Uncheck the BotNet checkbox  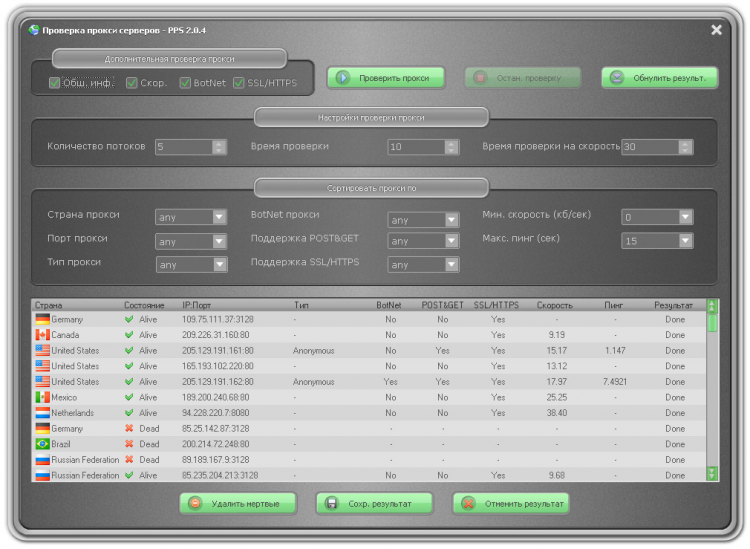pyautogui.click(x=185, y=83)
